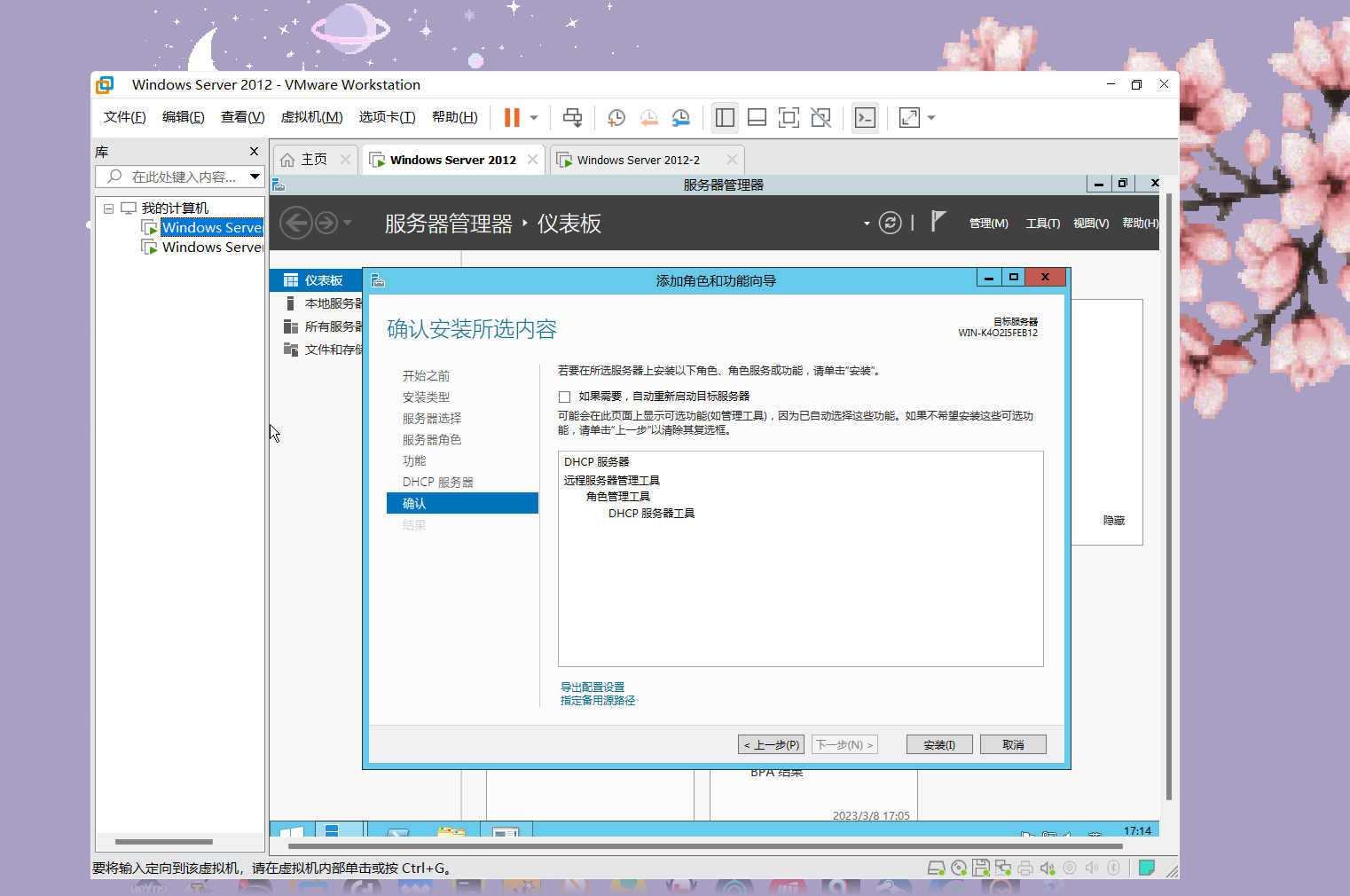Image resolution: width=1350 pixels, height=896 pixels.
Task: Open the 虚拟机(M) menu
Action: click(312, 117)
